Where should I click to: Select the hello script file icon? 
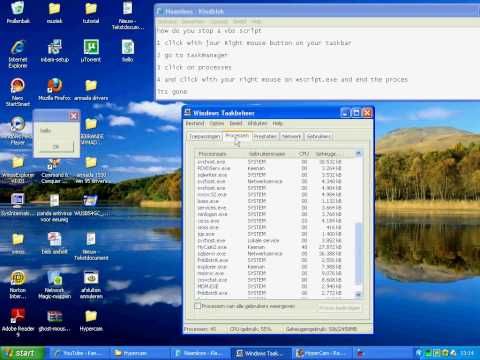tap(127, 51)
